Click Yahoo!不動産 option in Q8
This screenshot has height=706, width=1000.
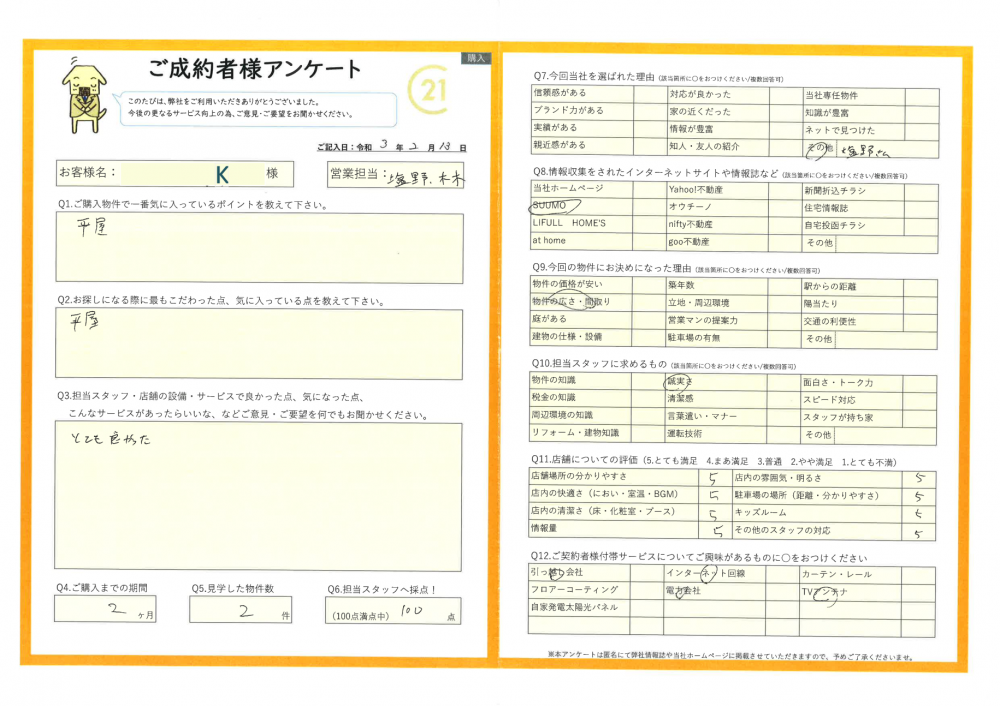click(x=696, y=189)
